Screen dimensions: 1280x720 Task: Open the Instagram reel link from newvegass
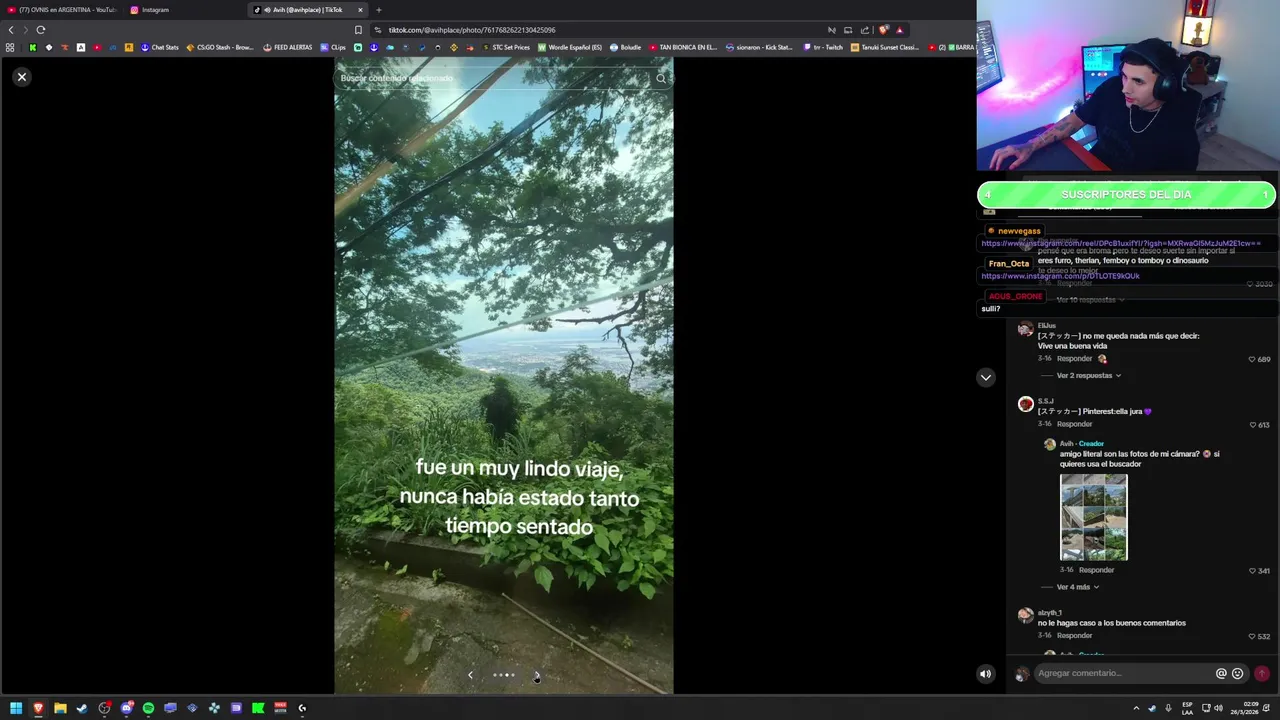pyautogui.click(x=1121, y=243)
